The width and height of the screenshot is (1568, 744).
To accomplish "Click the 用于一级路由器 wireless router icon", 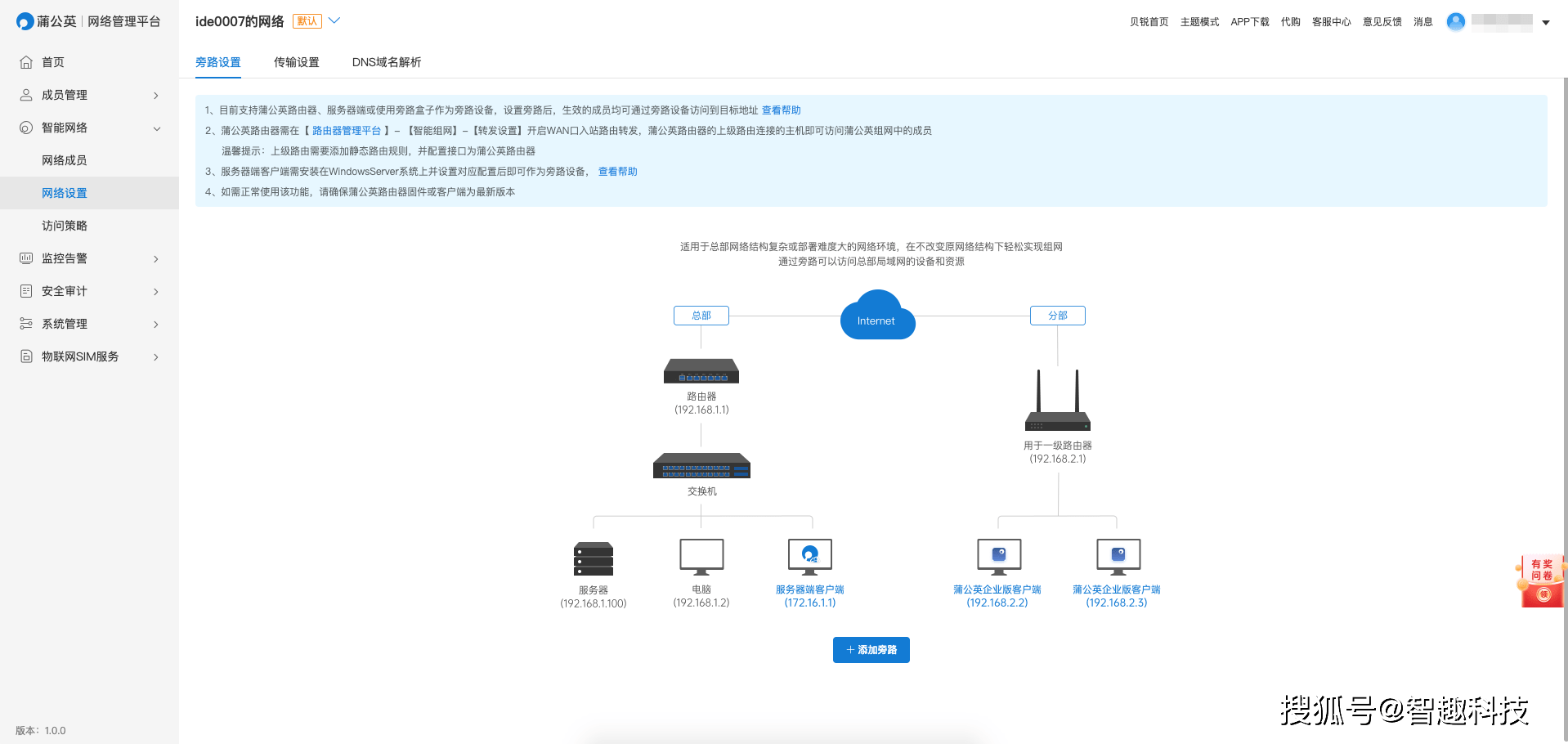I will point(1058,401).
